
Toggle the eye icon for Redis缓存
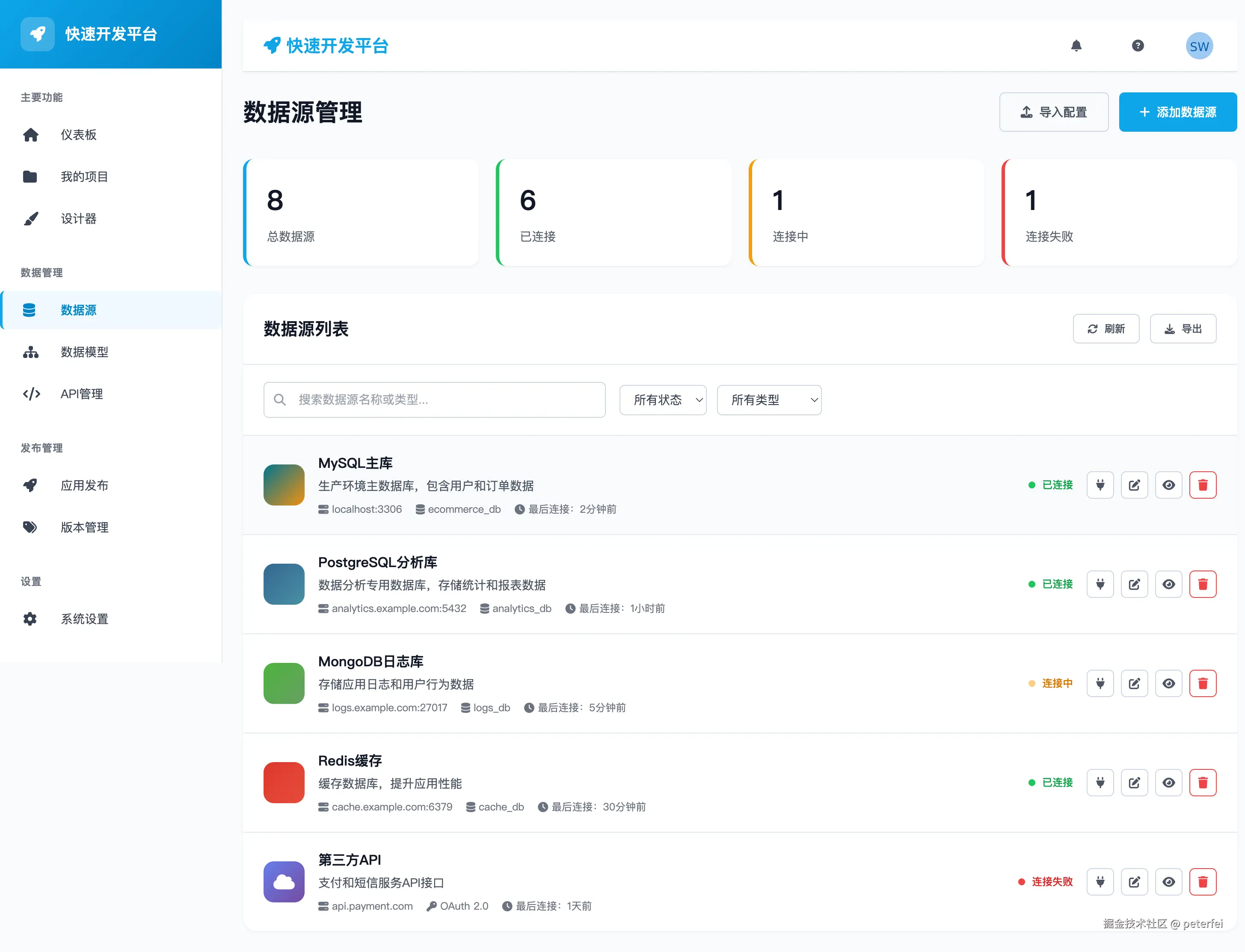pyautogui.click(x=1168, y=783)
